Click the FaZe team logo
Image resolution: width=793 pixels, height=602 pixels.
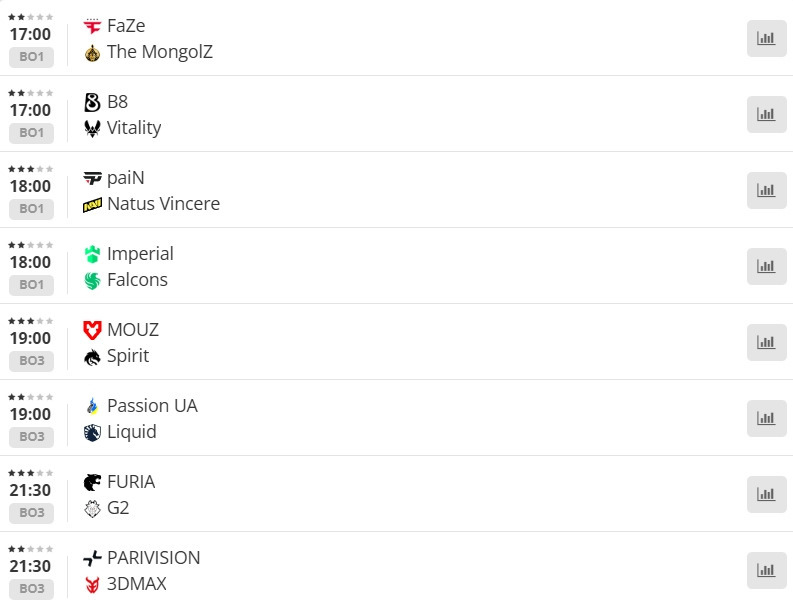[x=93, y=26]
